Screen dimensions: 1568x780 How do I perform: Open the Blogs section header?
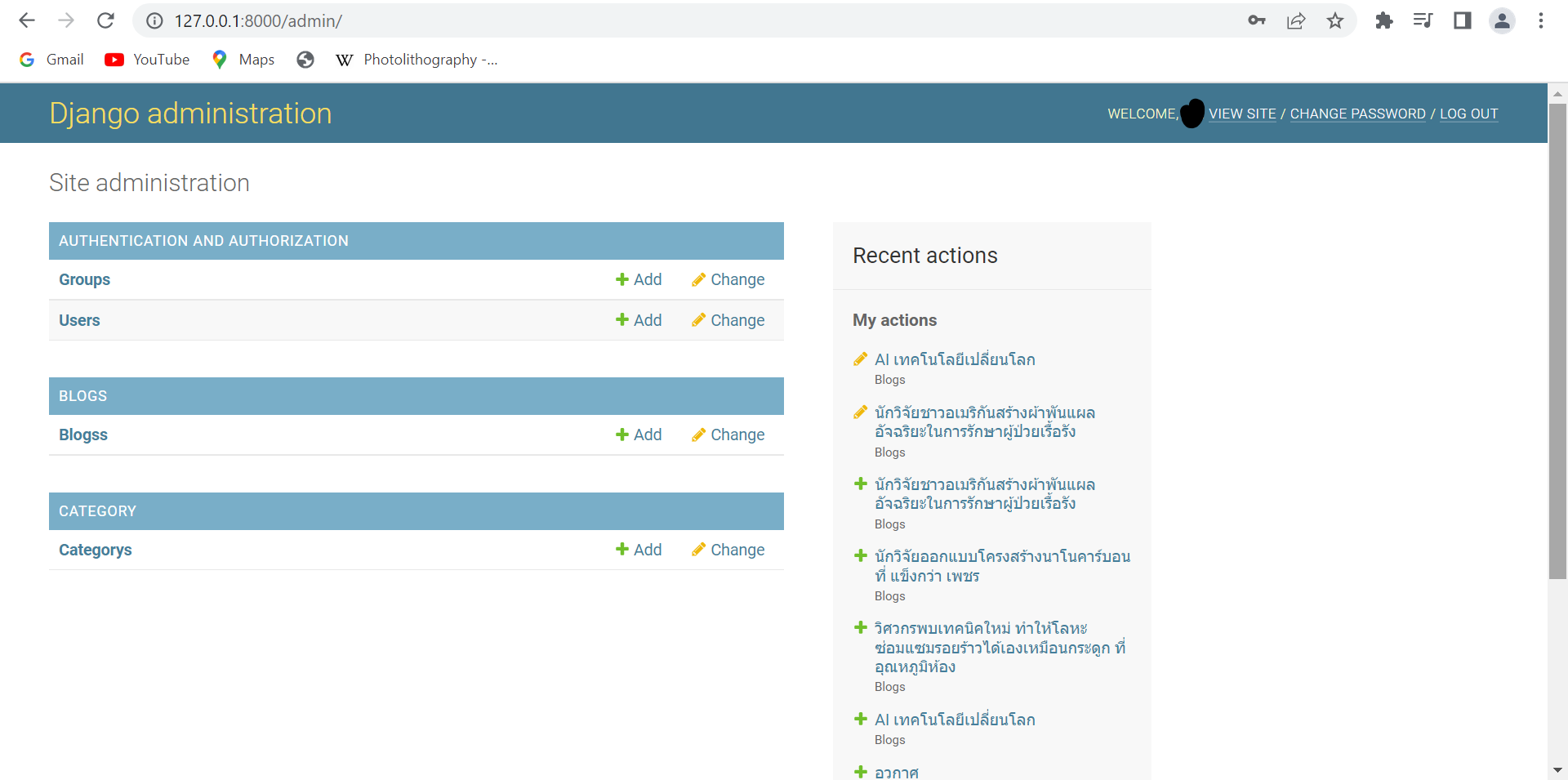point(82,396)
